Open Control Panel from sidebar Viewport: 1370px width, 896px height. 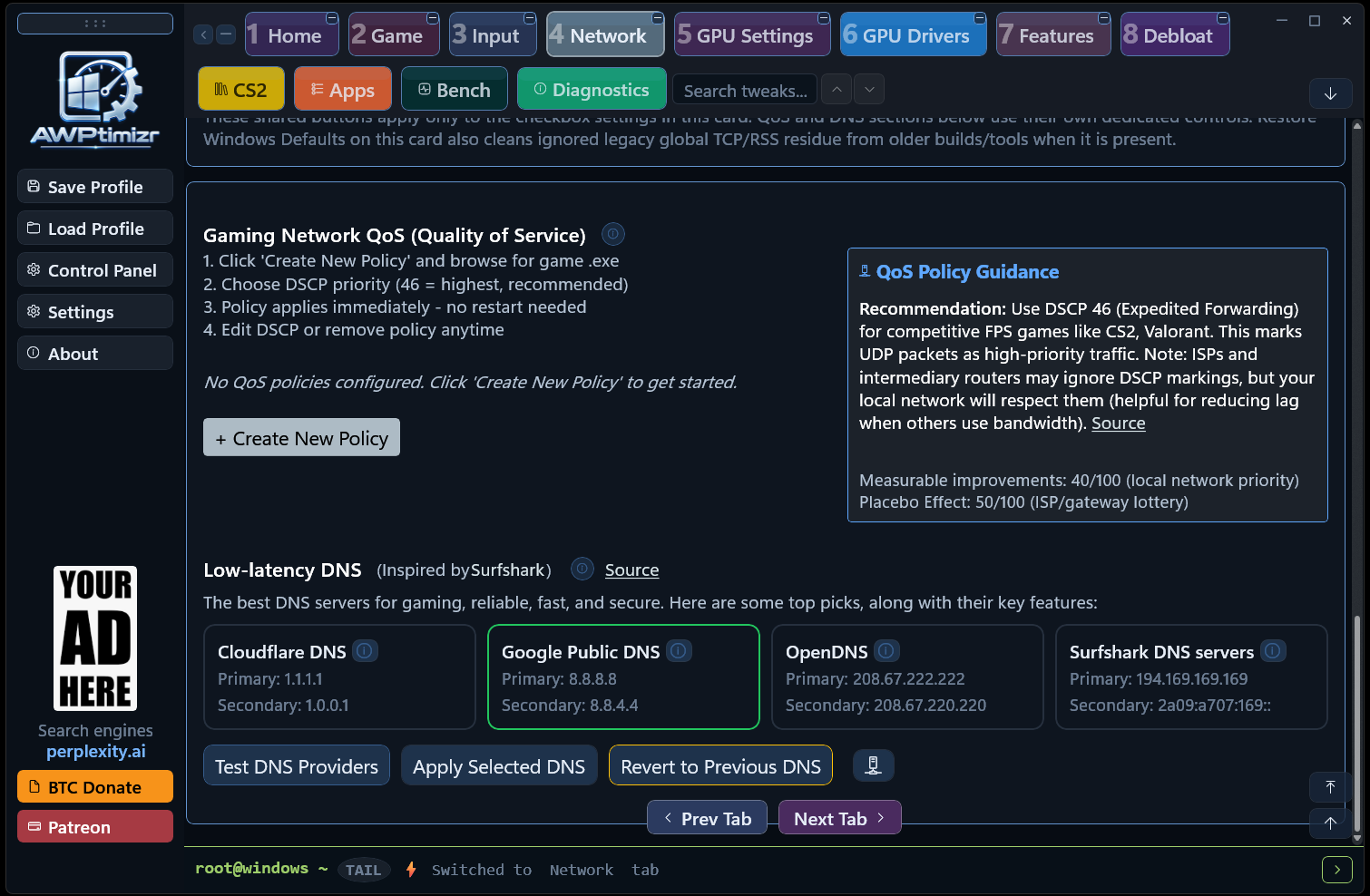click(x=95, y=269)
